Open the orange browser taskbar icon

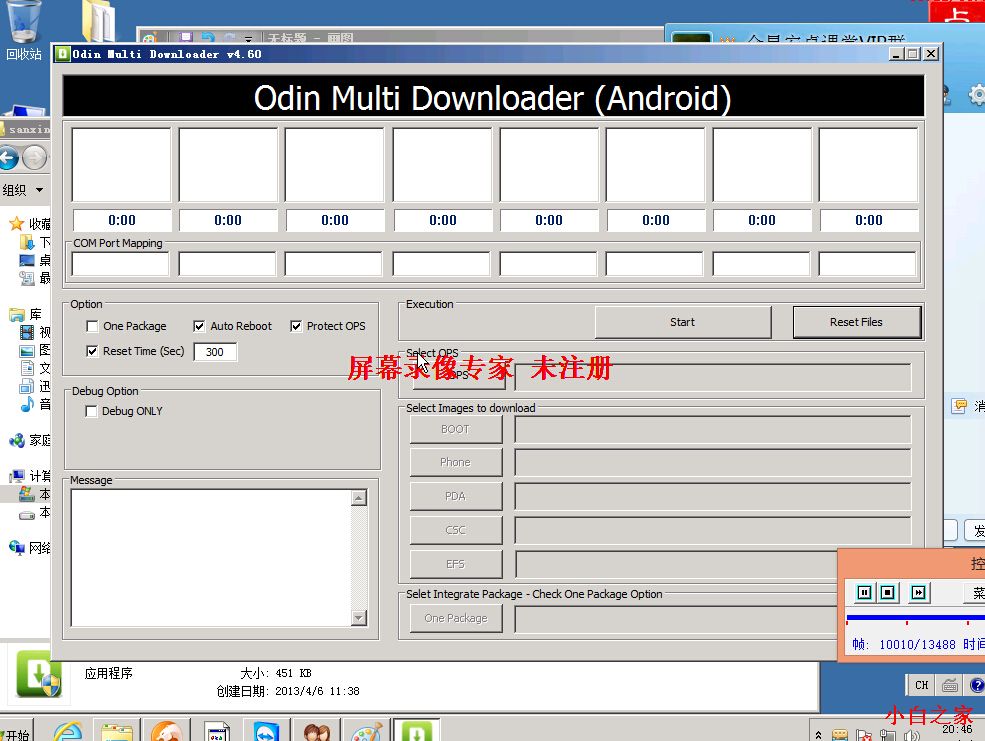click(166, 731)
